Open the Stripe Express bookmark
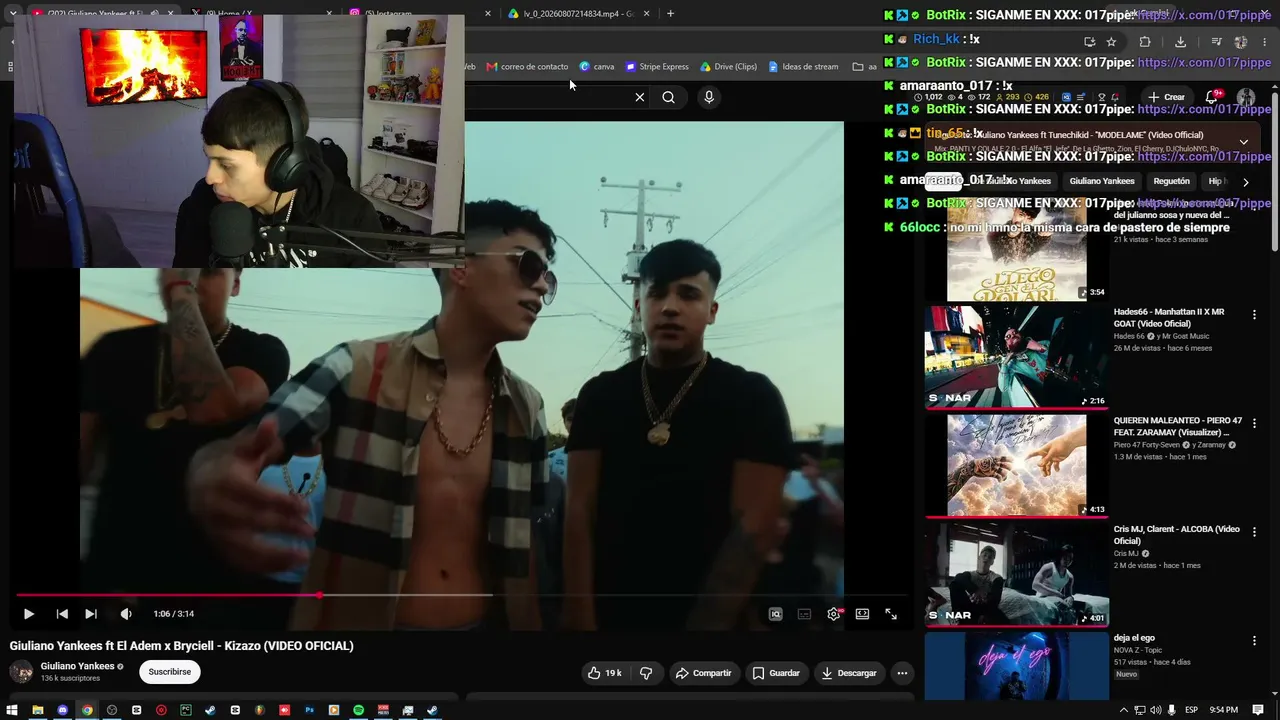 tap(657, 67)
